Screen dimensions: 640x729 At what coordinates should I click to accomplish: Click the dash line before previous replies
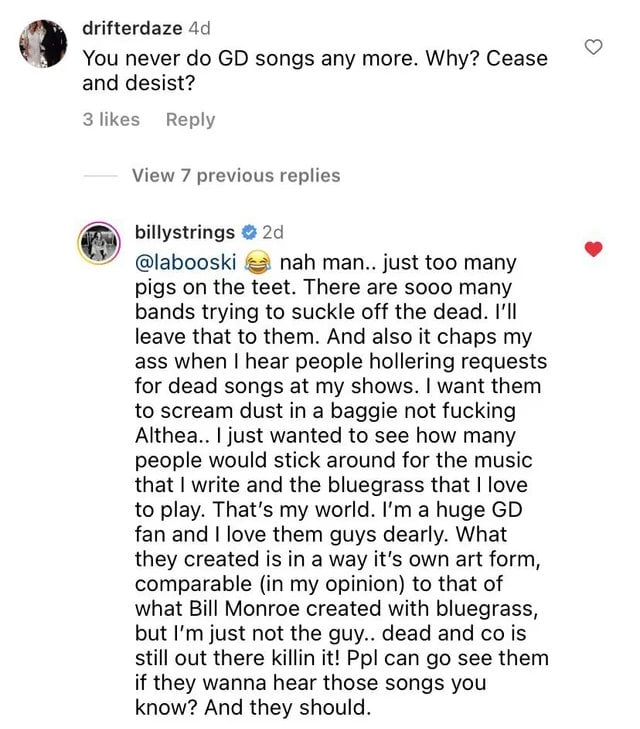[100, 176]
